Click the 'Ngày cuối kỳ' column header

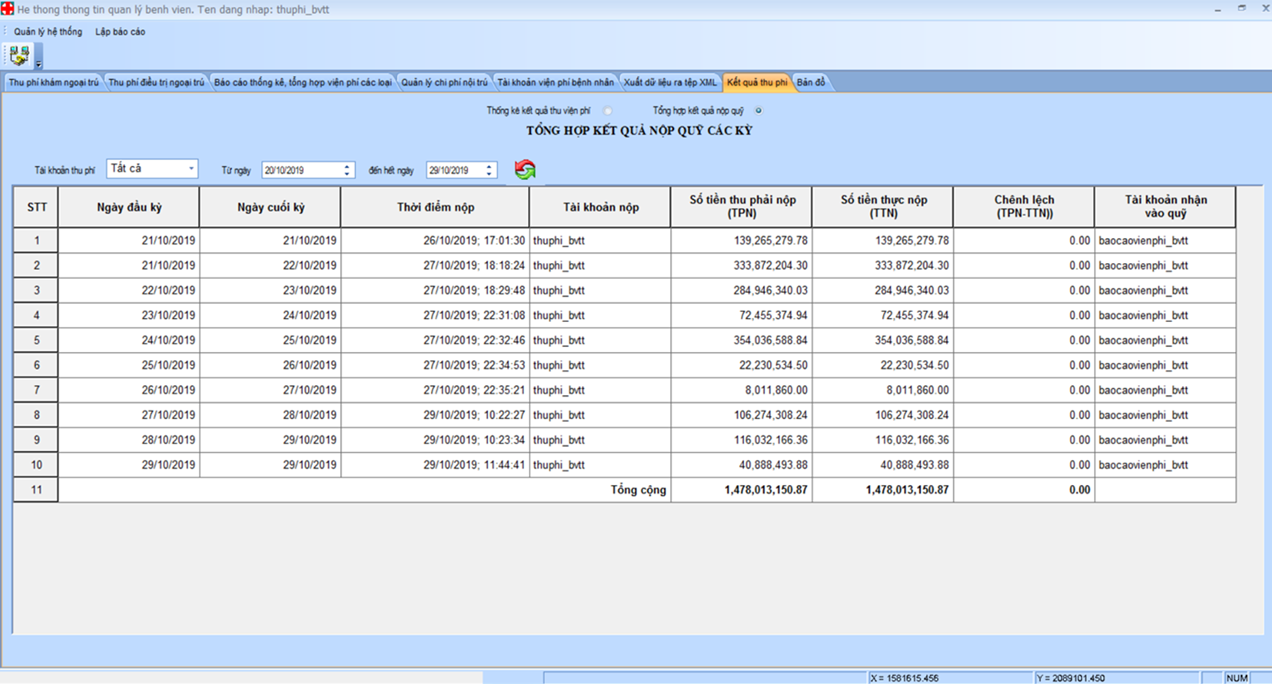pyautogui.click(x=270, y=207)
